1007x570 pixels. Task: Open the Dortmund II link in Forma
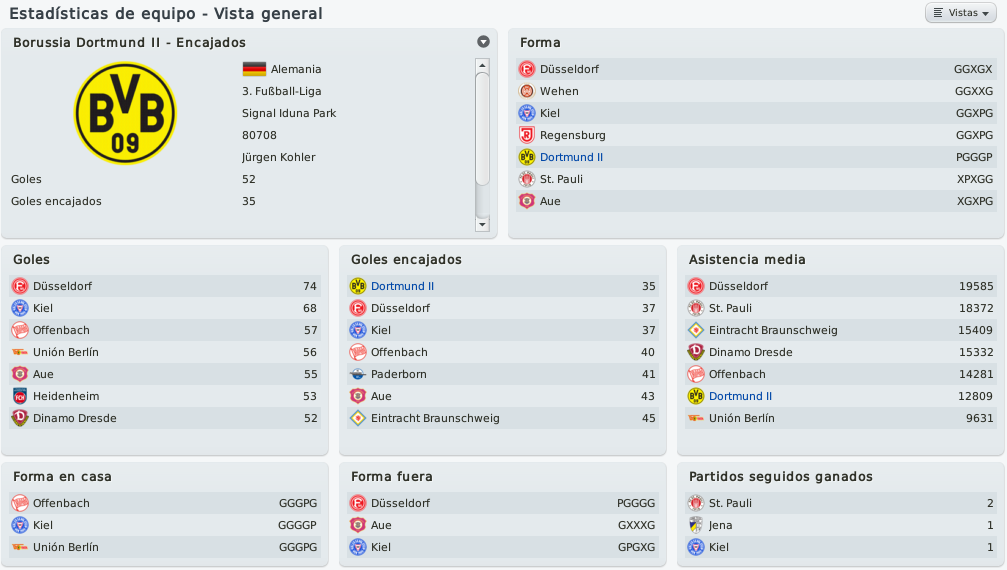point(571,157)
